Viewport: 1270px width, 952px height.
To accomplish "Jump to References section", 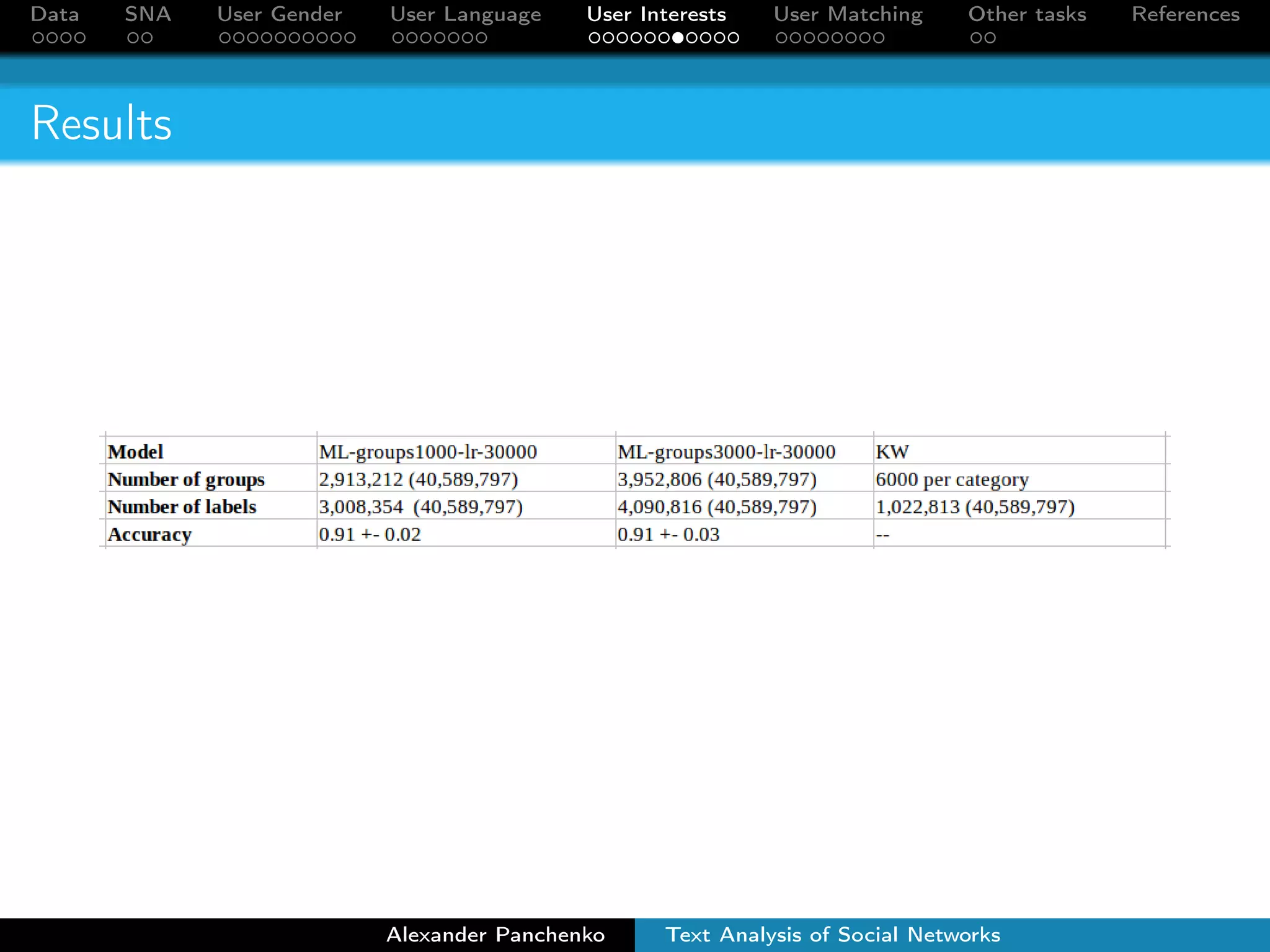I will 1185,14.
